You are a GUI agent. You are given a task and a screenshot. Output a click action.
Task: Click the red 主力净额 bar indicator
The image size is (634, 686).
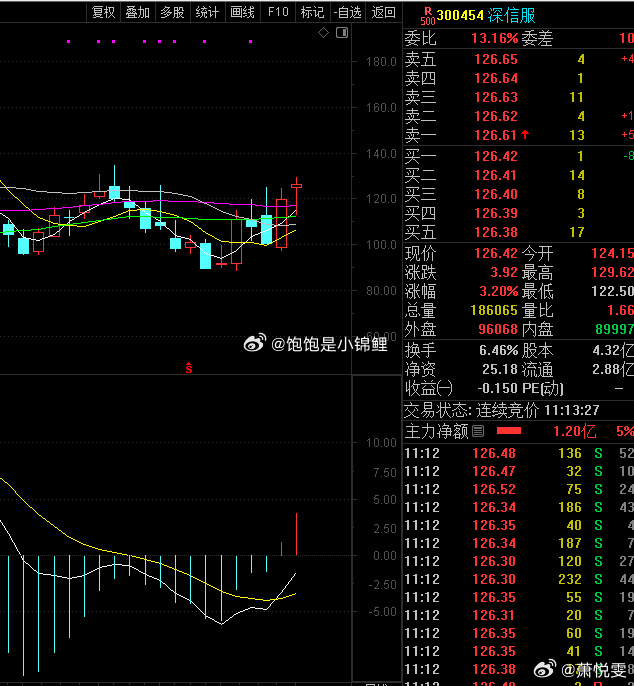(x=509, y=431)
